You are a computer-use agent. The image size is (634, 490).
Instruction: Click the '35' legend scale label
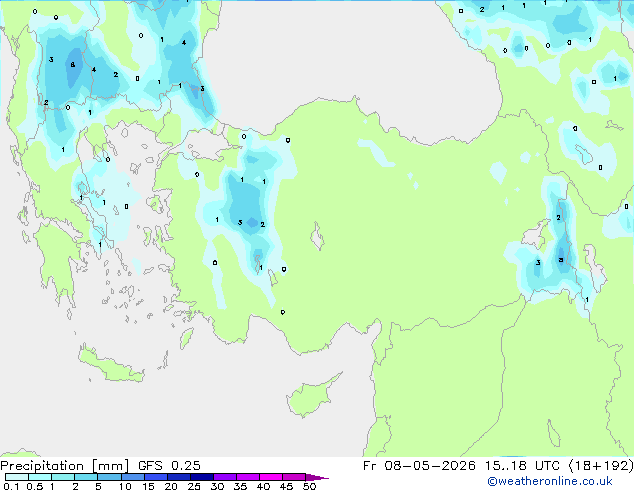240,486
